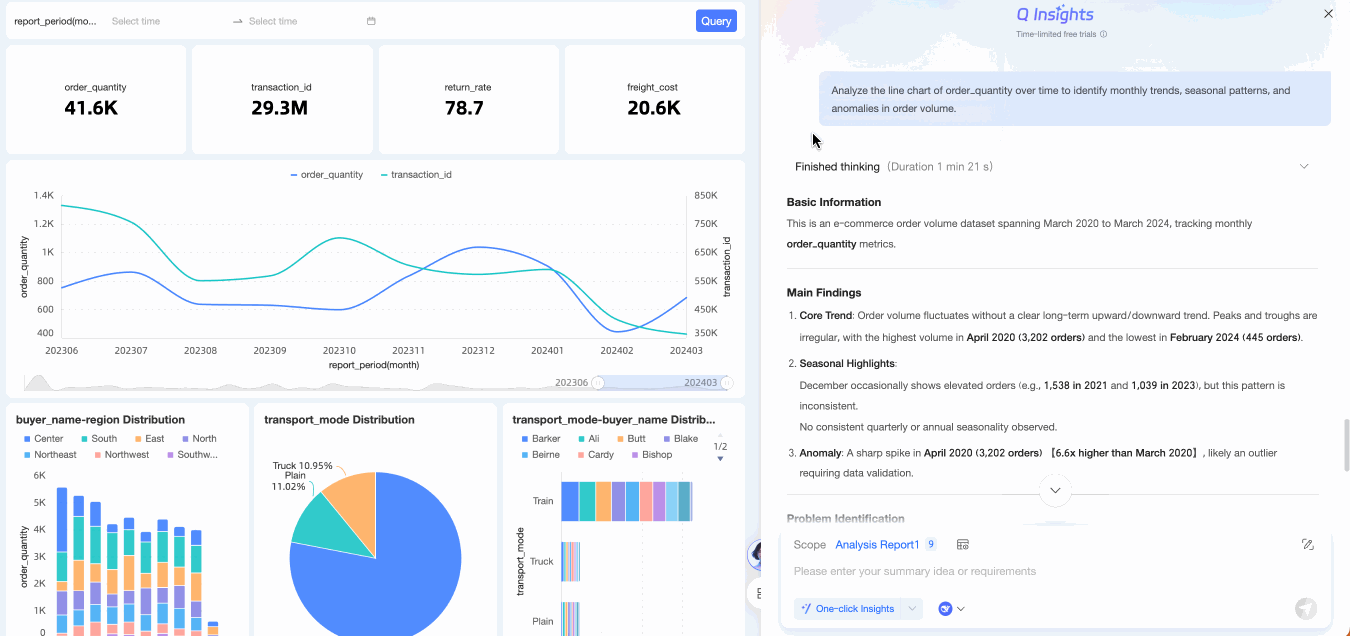
Task: Click the order_quantity 41.6K card
Action: [x=96, y=97]
